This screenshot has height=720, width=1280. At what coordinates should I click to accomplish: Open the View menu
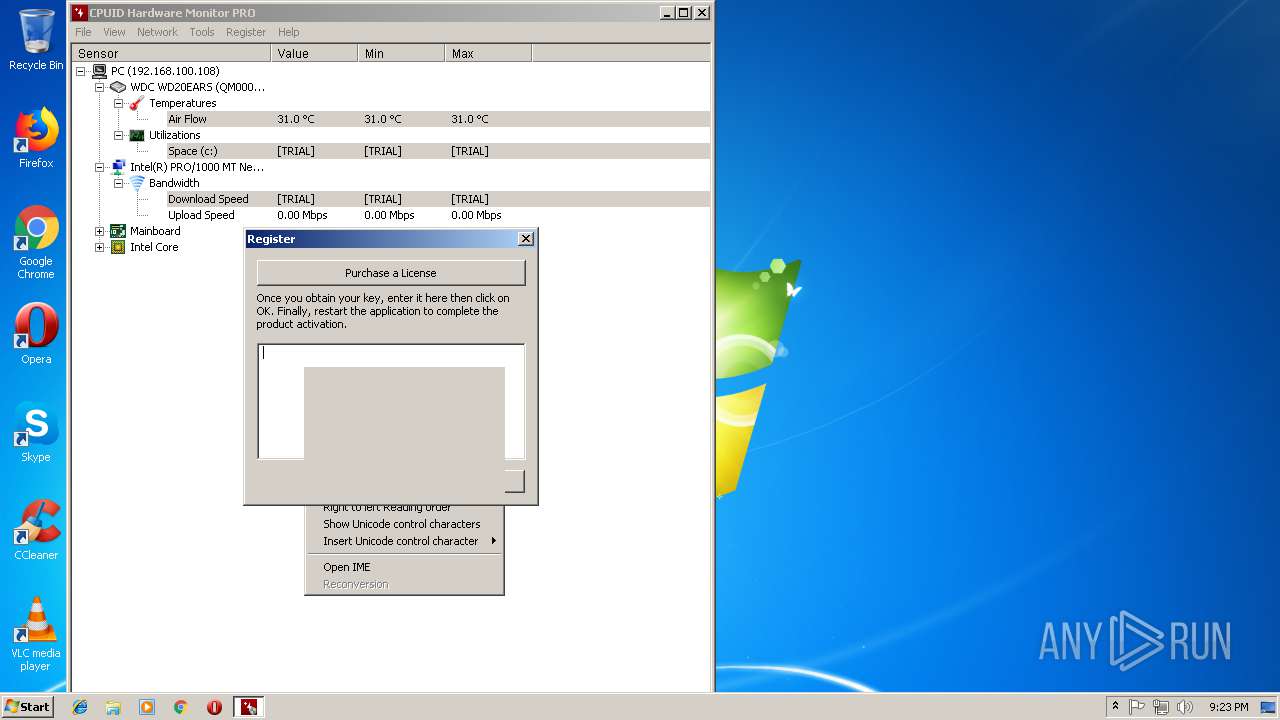point(115,32)
